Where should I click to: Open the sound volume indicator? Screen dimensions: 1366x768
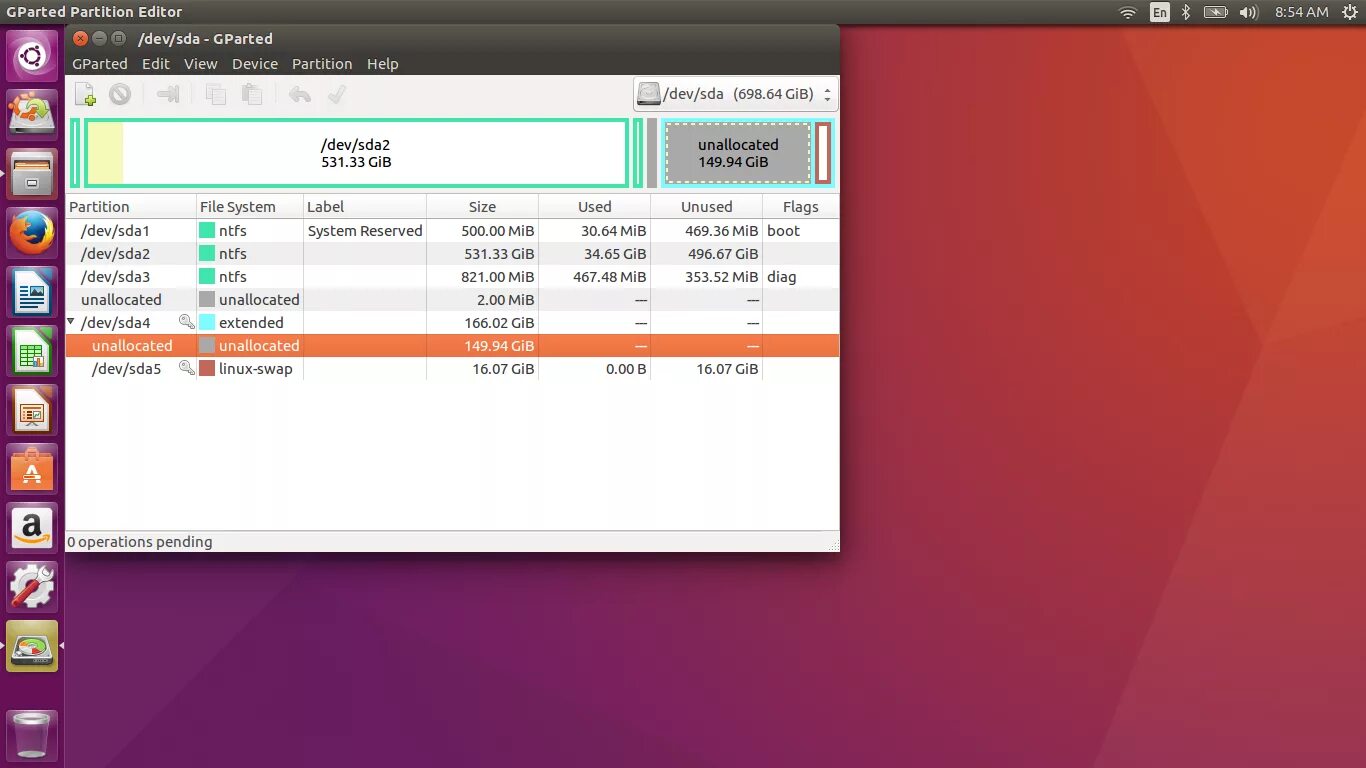(1248, 12)
